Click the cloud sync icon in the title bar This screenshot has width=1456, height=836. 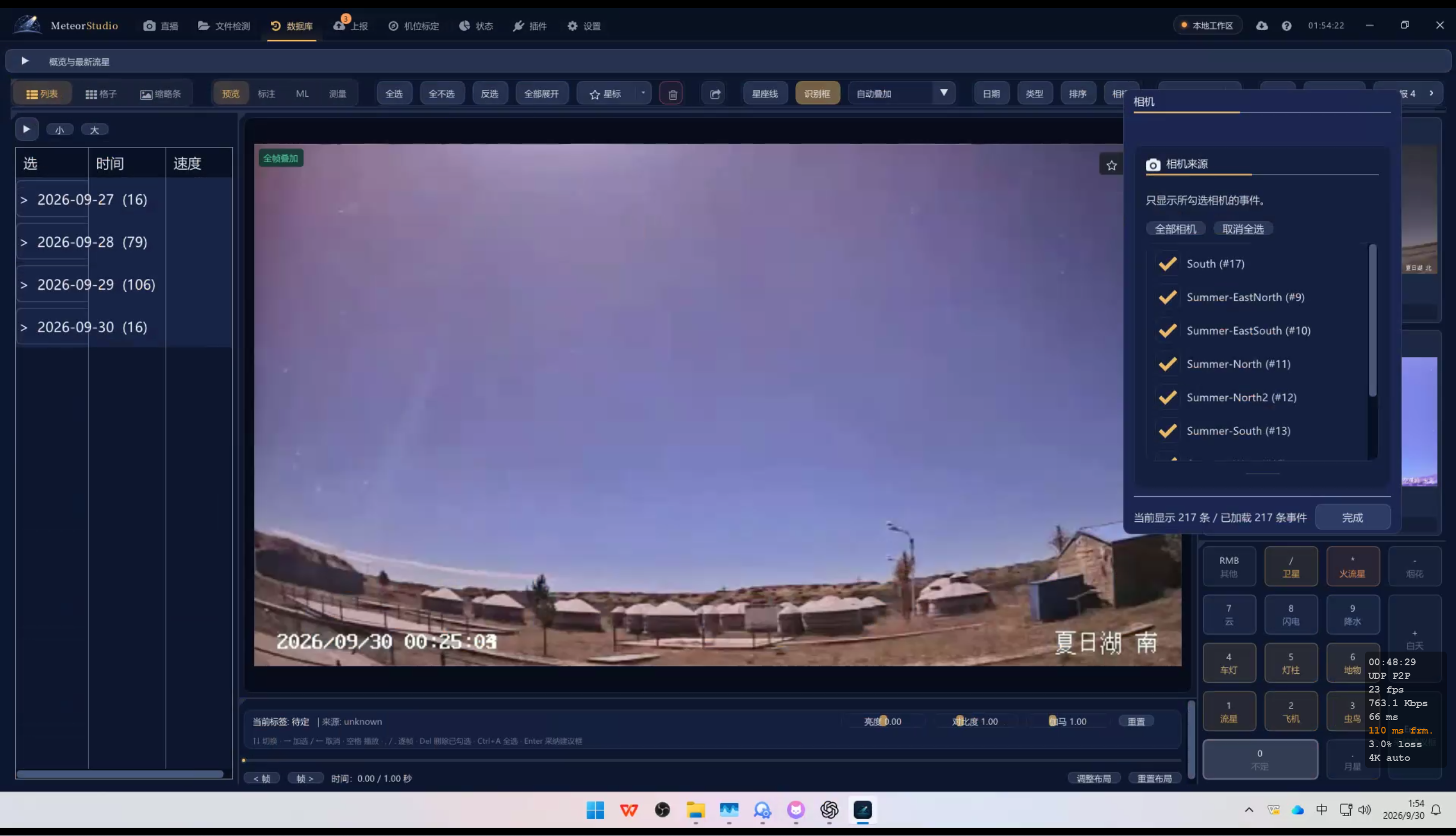point(1261,25)
